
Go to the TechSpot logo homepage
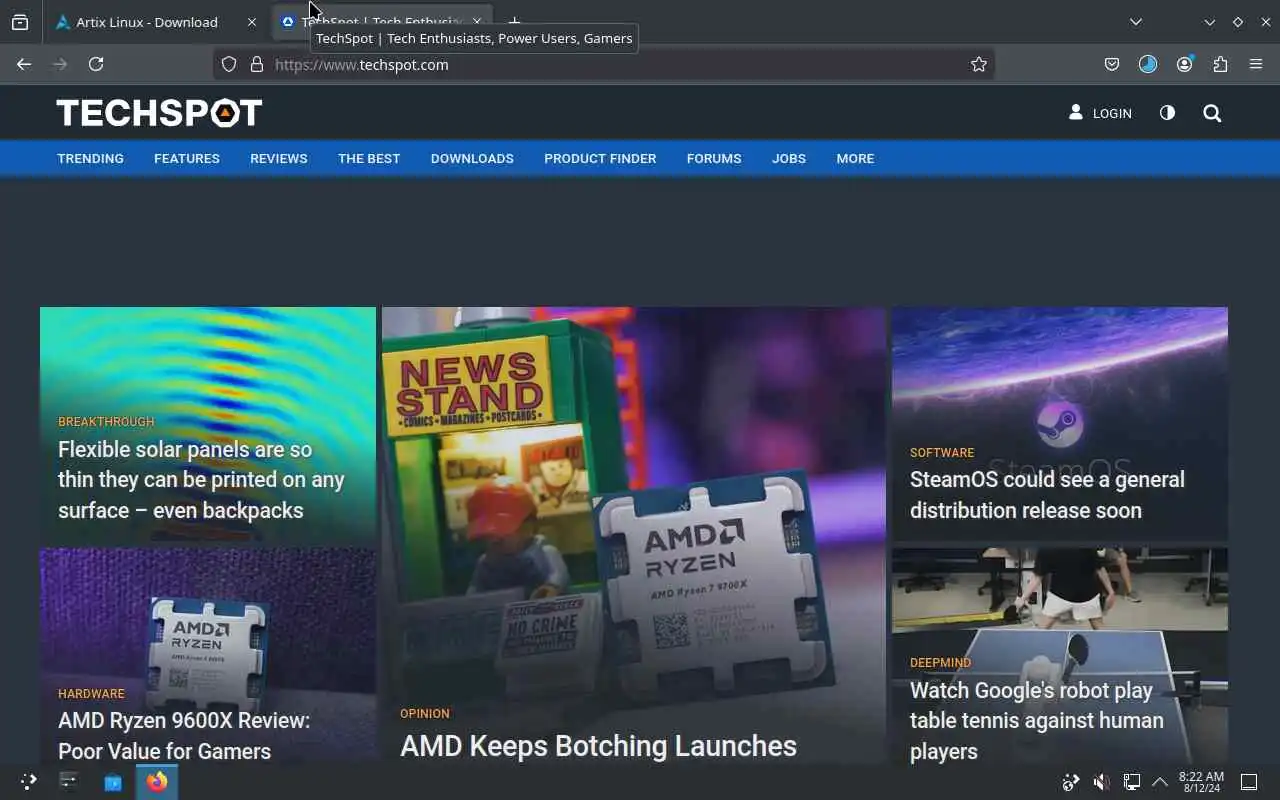click(x=159, y=113)
